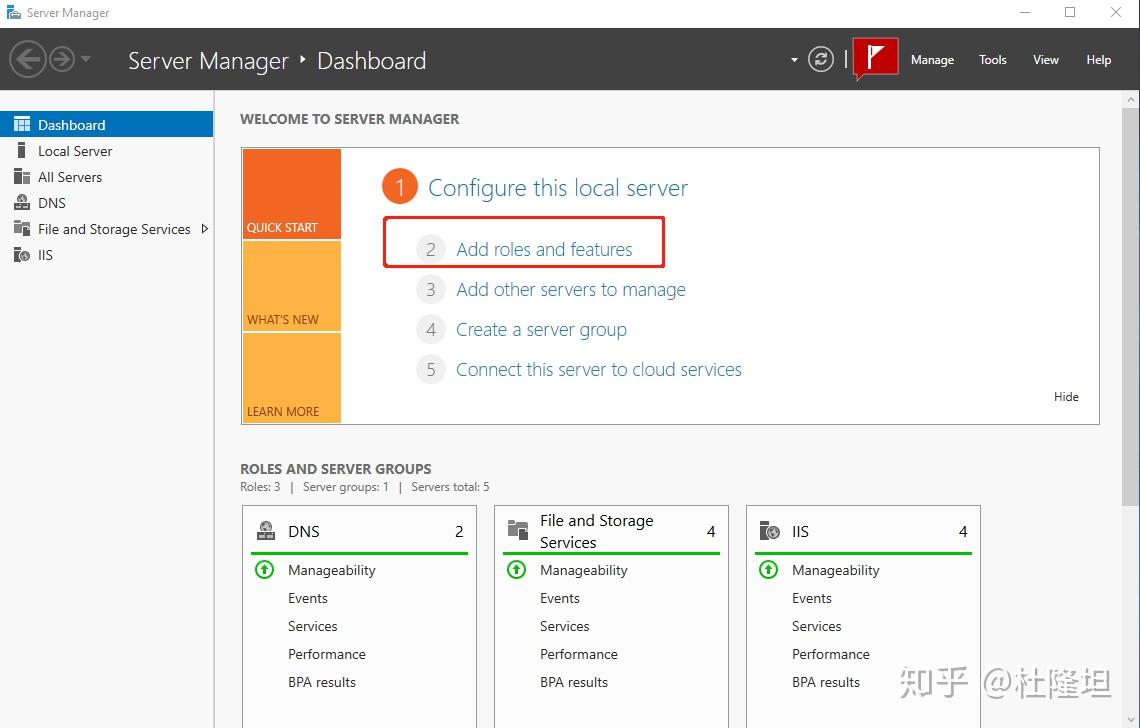Click the forward navigation arrow

[62, 59]
